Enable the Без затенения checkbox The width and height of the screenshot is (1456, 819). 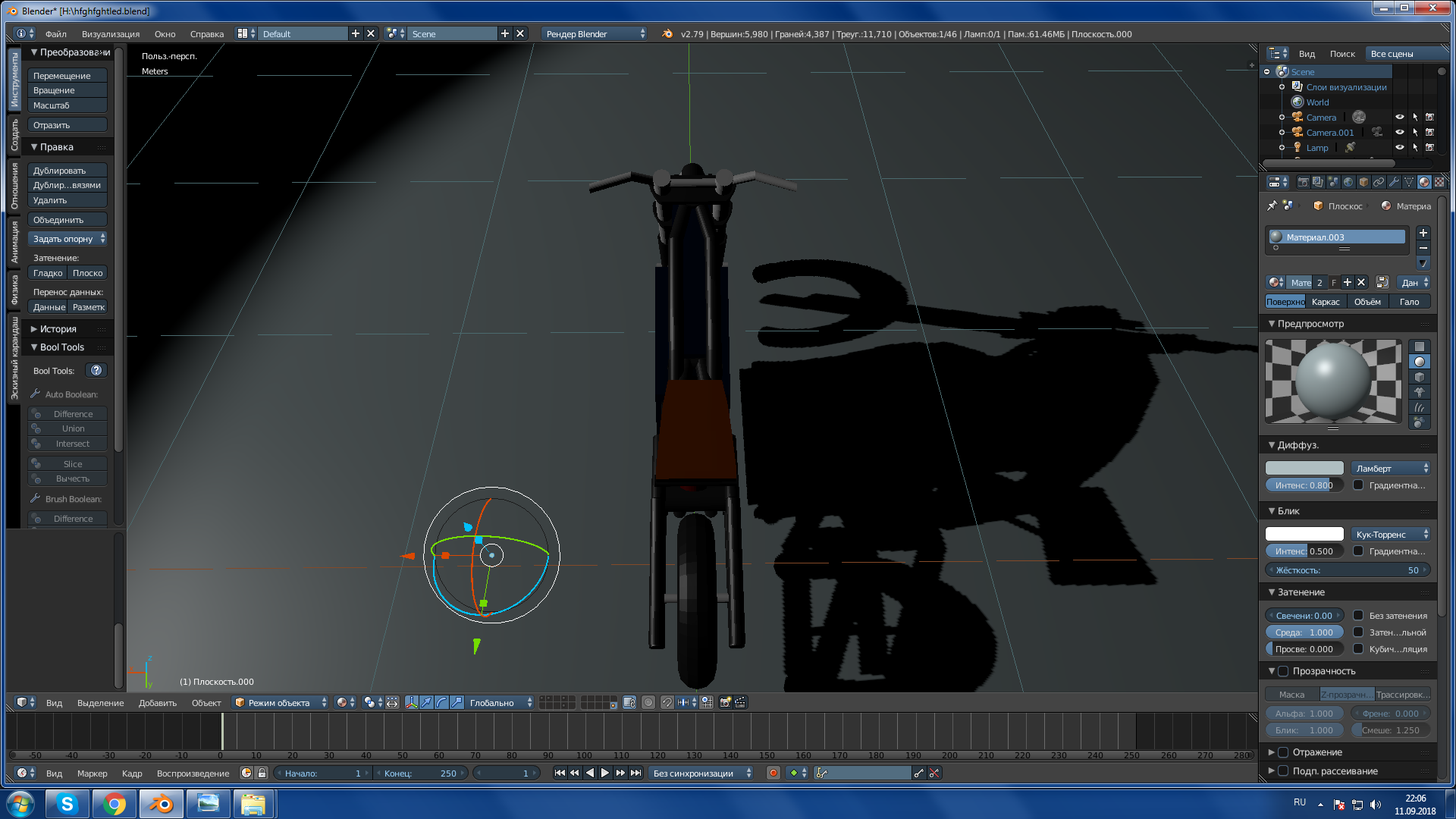[x=1358, y=616]
